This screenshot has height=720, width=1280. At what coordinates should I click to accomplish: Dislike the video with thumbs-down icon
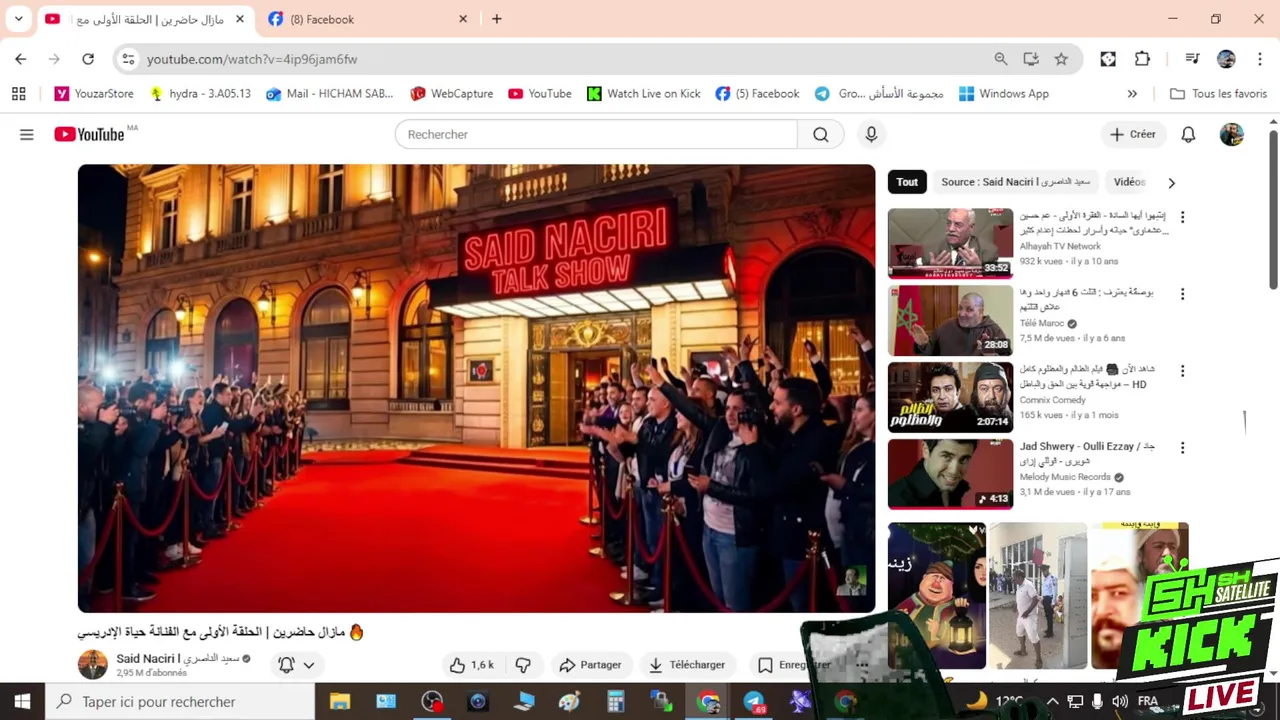click(x=523, y=665)
